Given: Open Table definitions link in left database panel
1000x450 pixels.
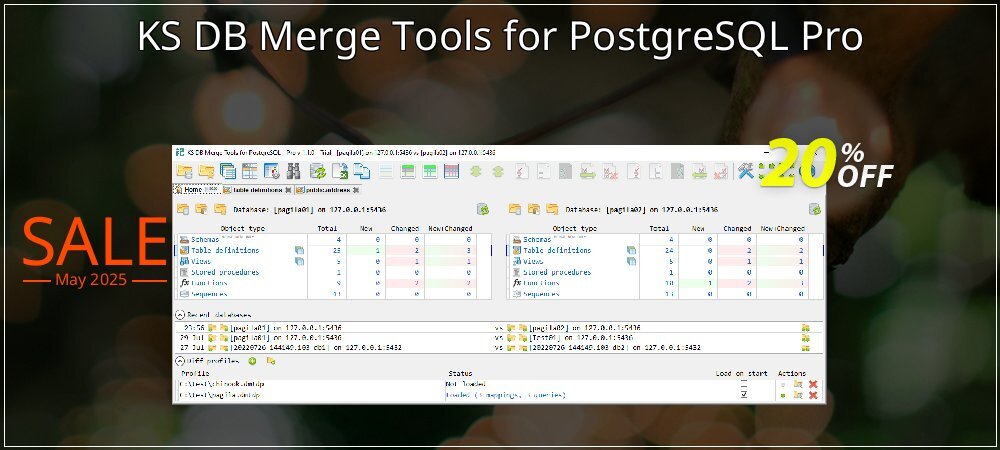Looking at the screenshot, I should tap(224, 250).
